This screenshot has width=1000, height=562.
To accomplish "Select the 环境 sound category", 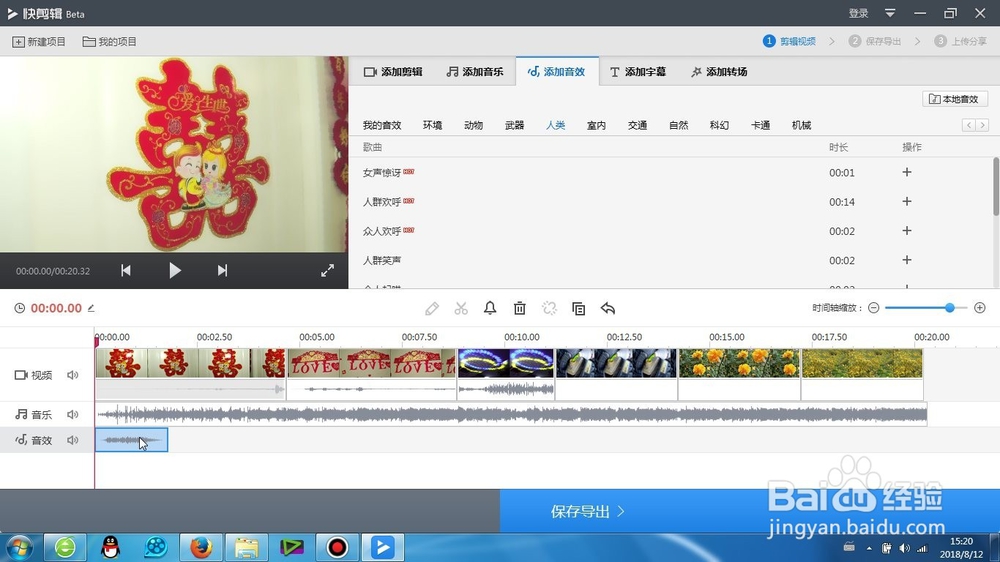I will tap(432, 125).
